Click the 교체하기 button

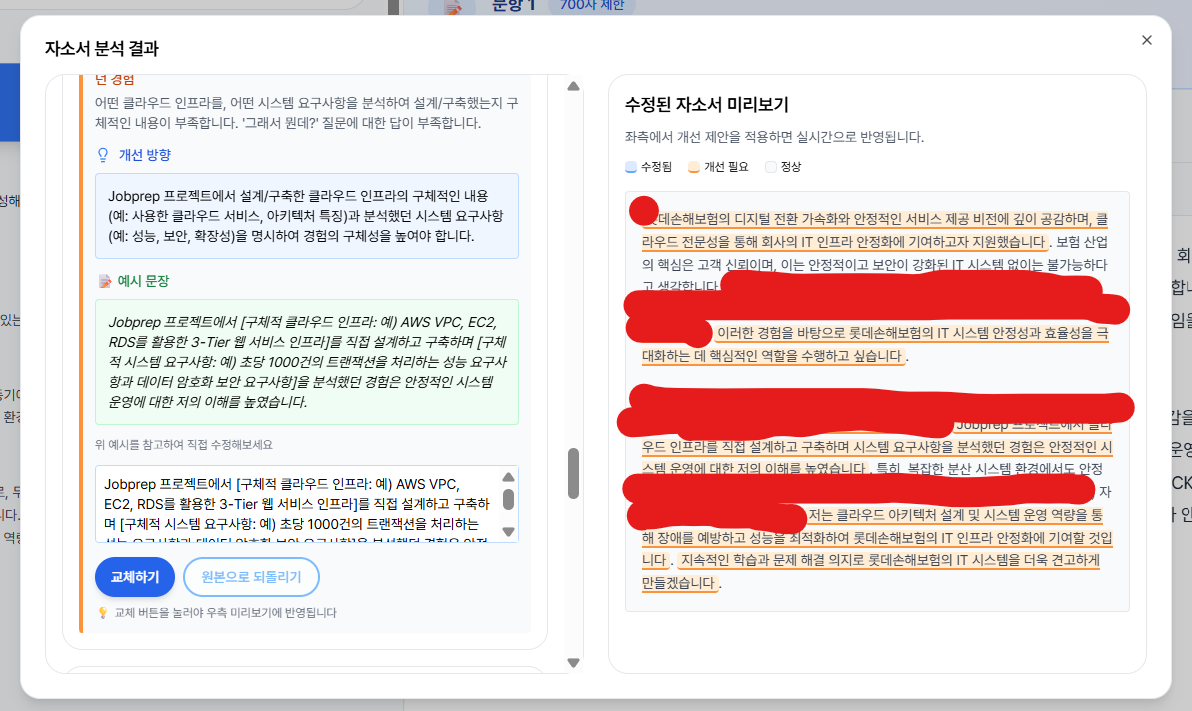(x=135, y=577)
